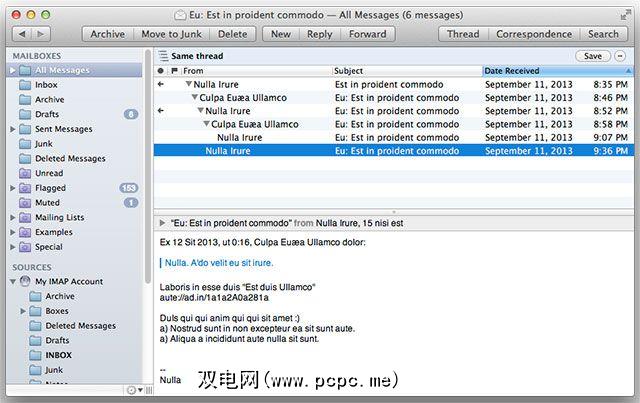Click the Flagged count badge
640x403 pixels.
[x=129, y=188]
